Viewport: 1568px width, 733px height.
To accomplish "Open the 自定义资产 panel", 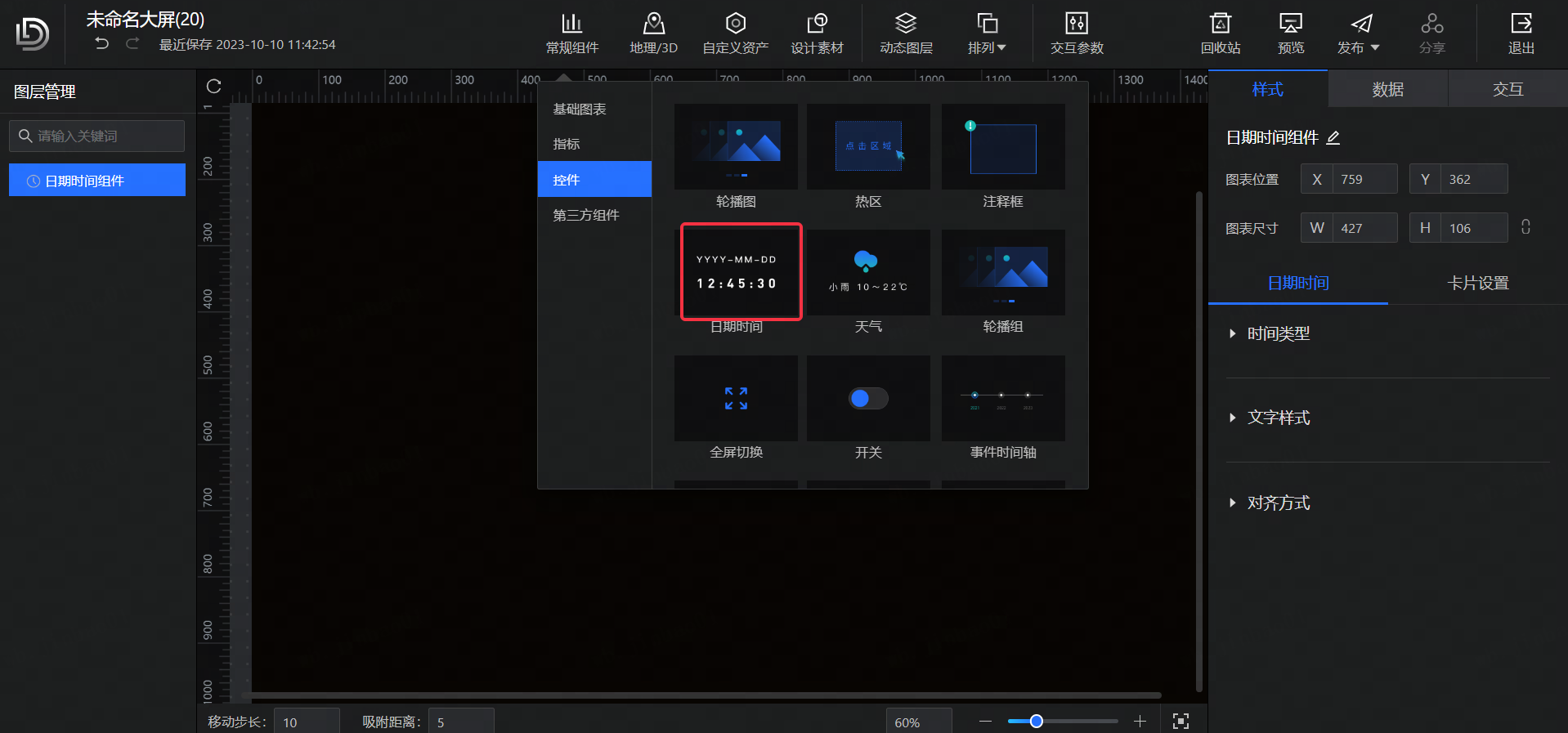I will coord(735,34).
